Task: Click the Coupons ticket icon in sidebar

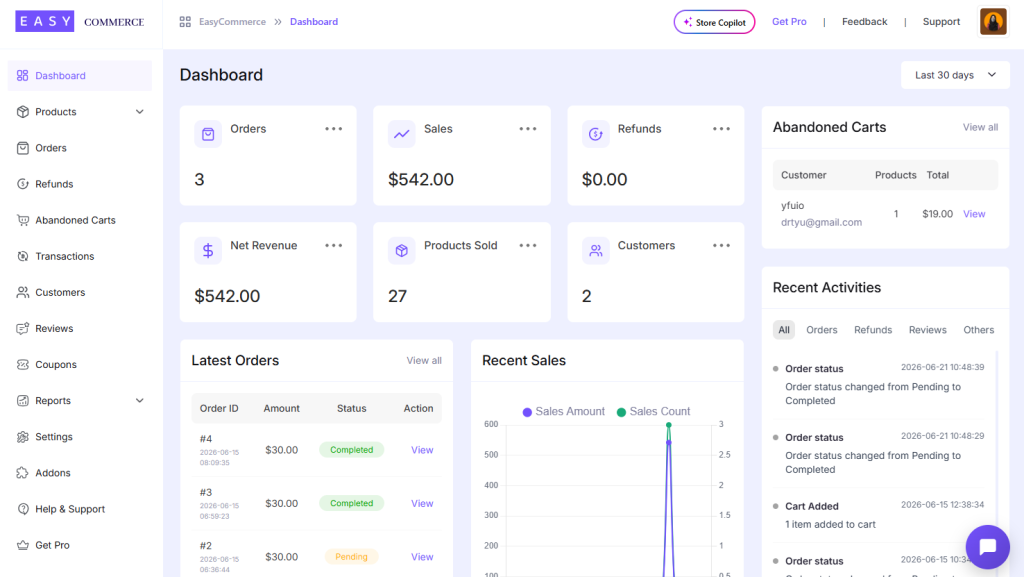Action: point(23,364)
